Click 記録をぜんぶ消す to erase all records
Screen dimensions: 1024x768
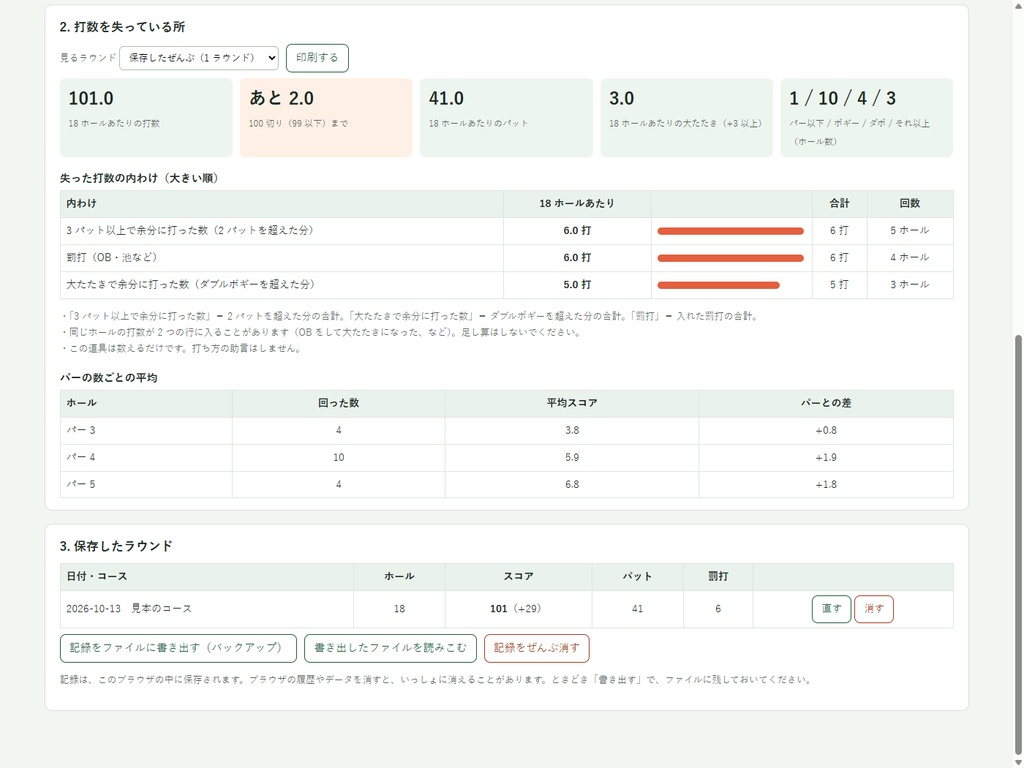point(537,648)
